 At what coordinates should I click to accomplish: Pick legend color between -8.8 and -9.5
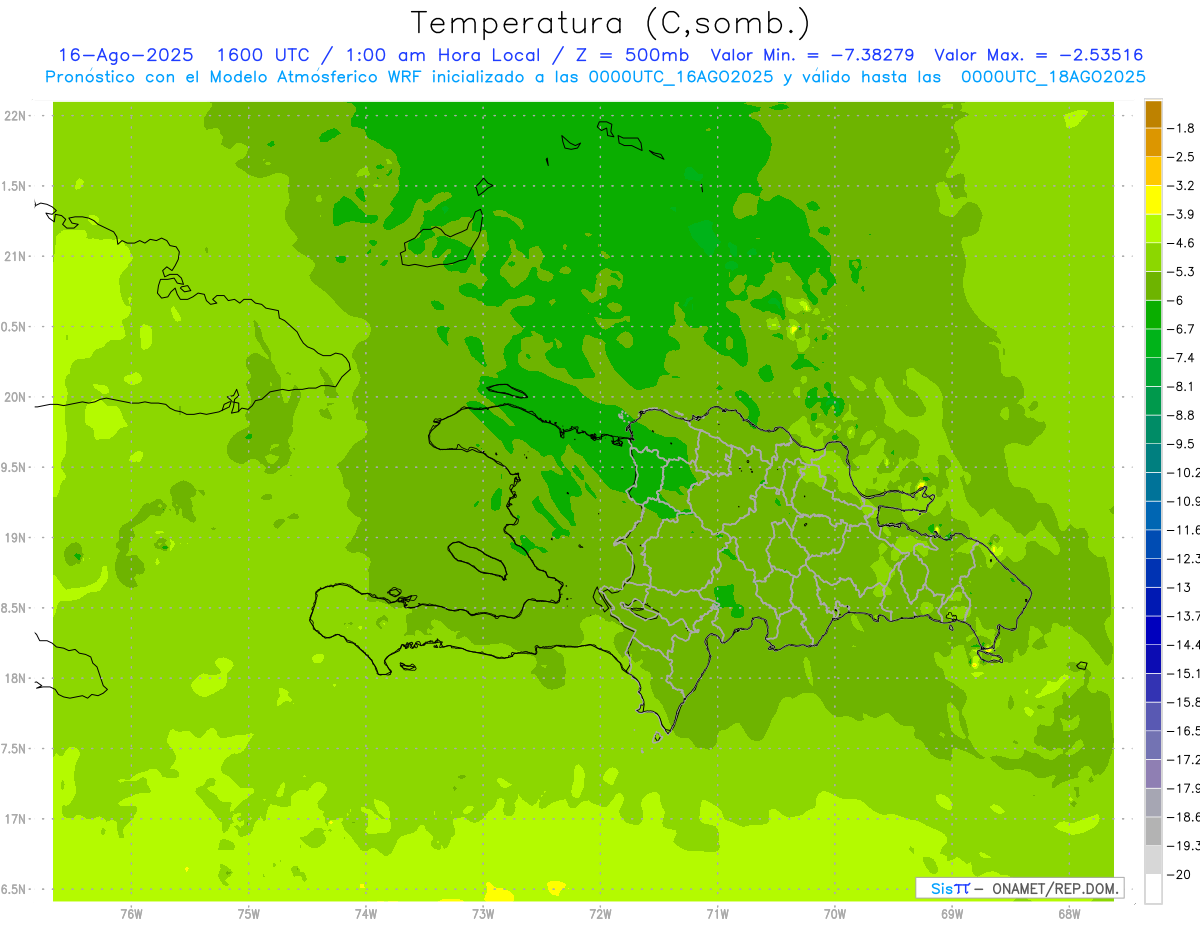click(x=1153, y=429)
